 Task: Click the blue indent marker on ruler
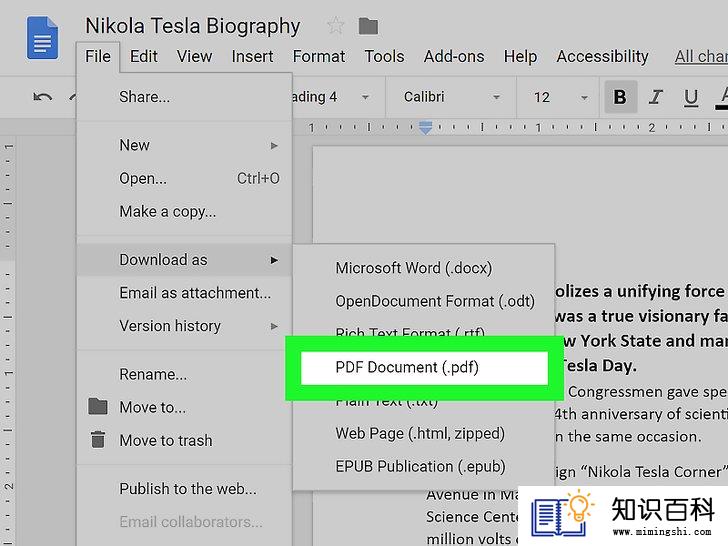425,127
